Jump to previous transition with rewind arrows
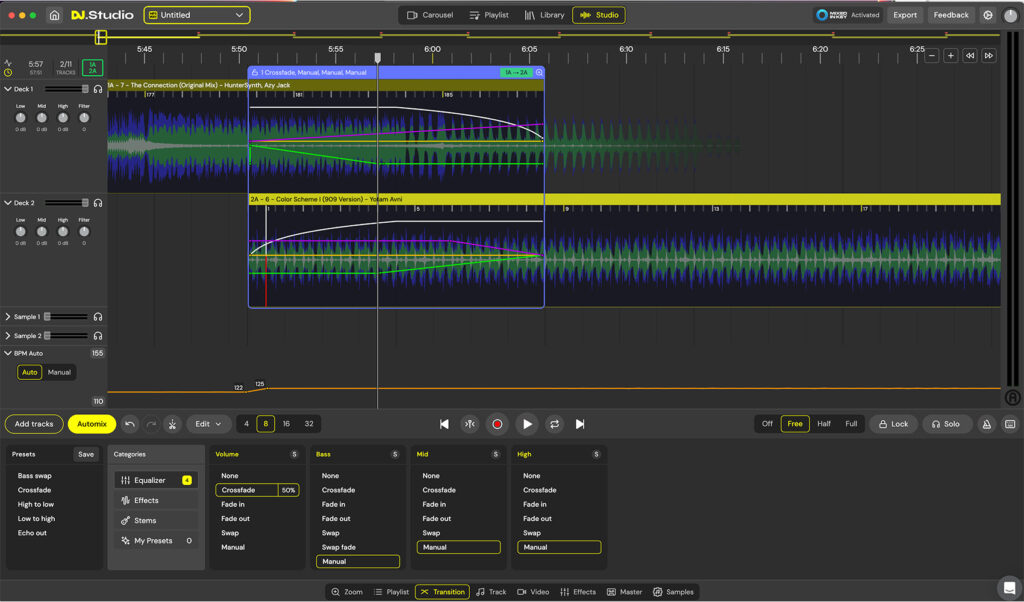The image size is (1024, 602). pos(970,55)
